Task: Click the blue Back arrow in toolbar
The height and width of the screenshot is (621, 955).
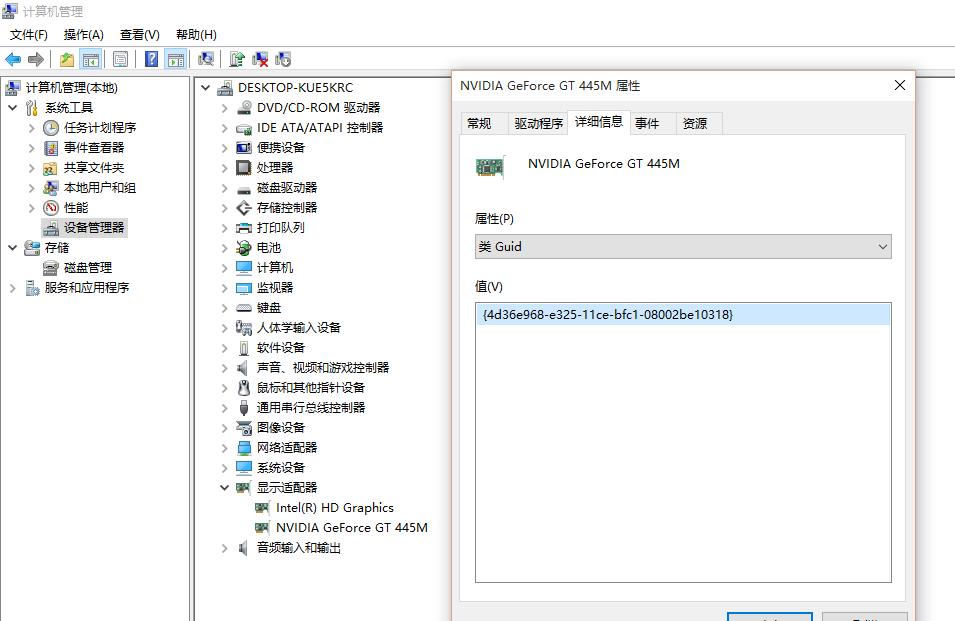Action: click(x=13, y=59)
